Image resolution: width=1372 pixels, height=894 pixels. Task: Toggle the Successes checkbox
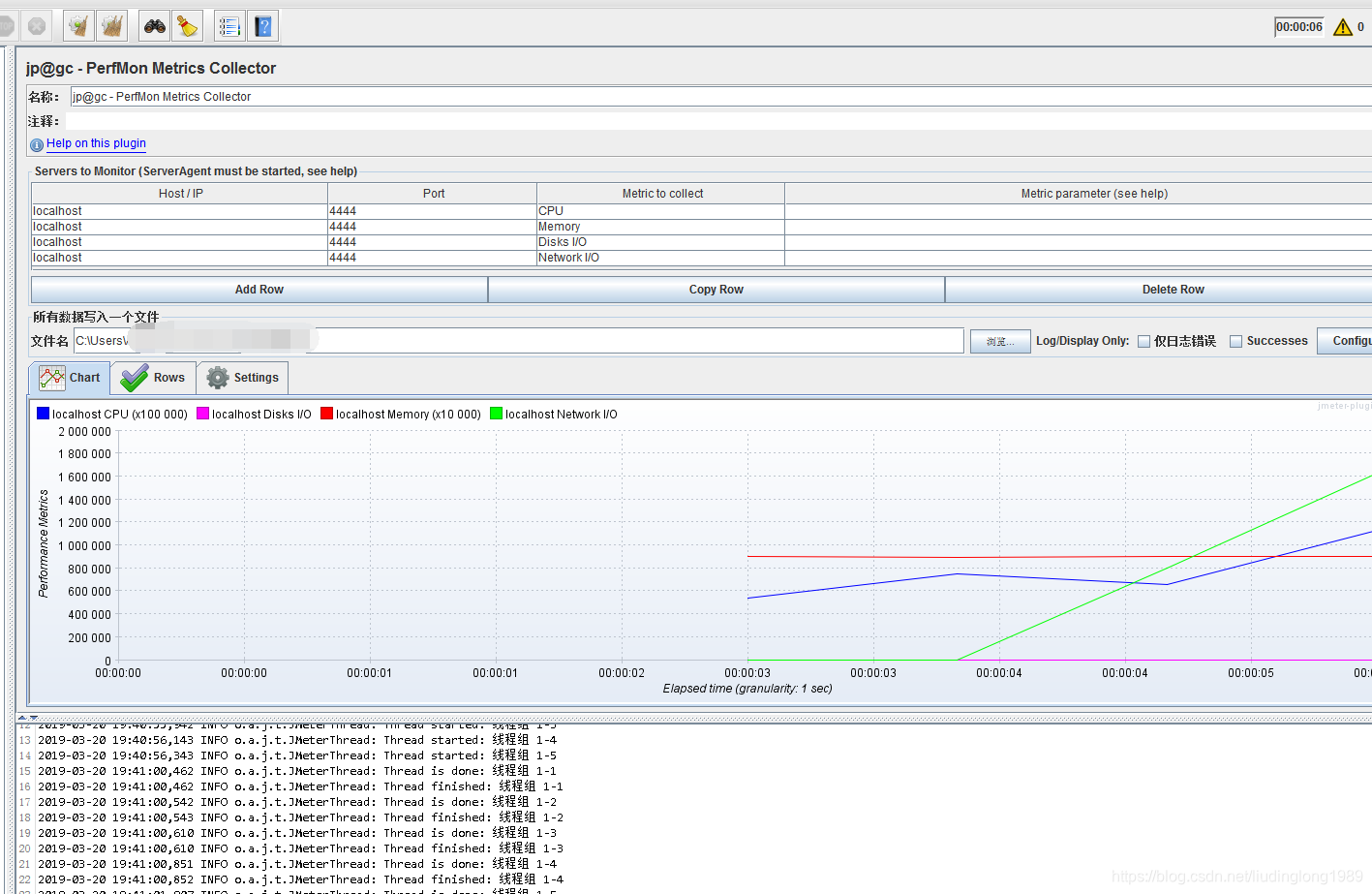click(1235, 341)
